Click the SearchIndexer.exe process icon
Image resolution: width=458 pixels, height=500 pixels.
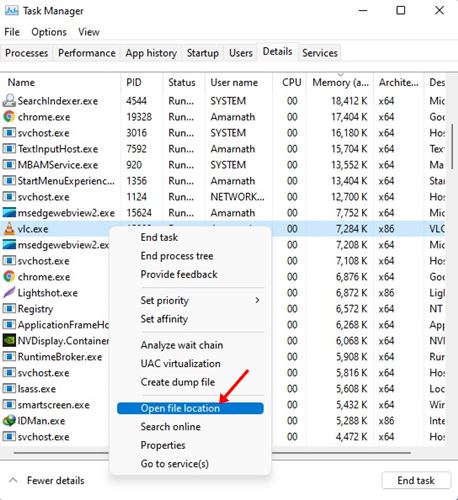9,101
